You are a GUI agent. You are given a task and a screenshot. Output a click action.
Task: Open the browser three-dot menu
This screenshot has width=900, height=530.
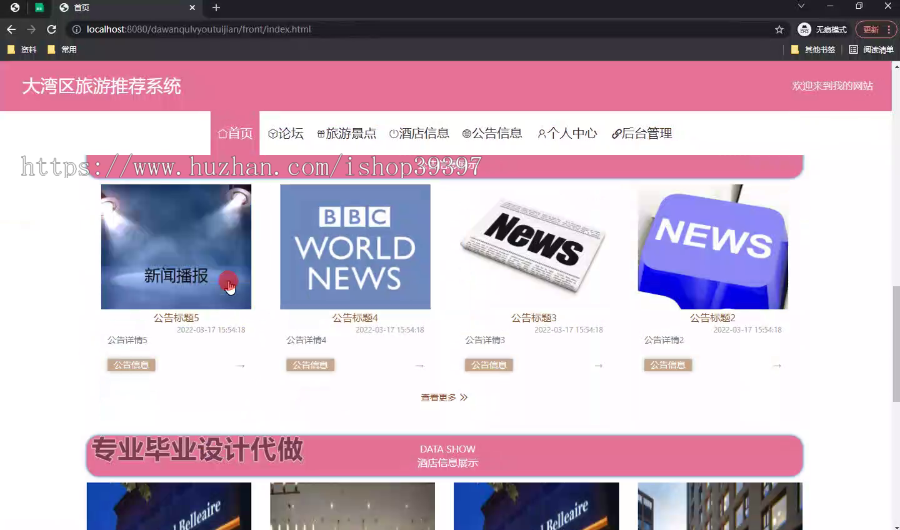tap(889, 29)
